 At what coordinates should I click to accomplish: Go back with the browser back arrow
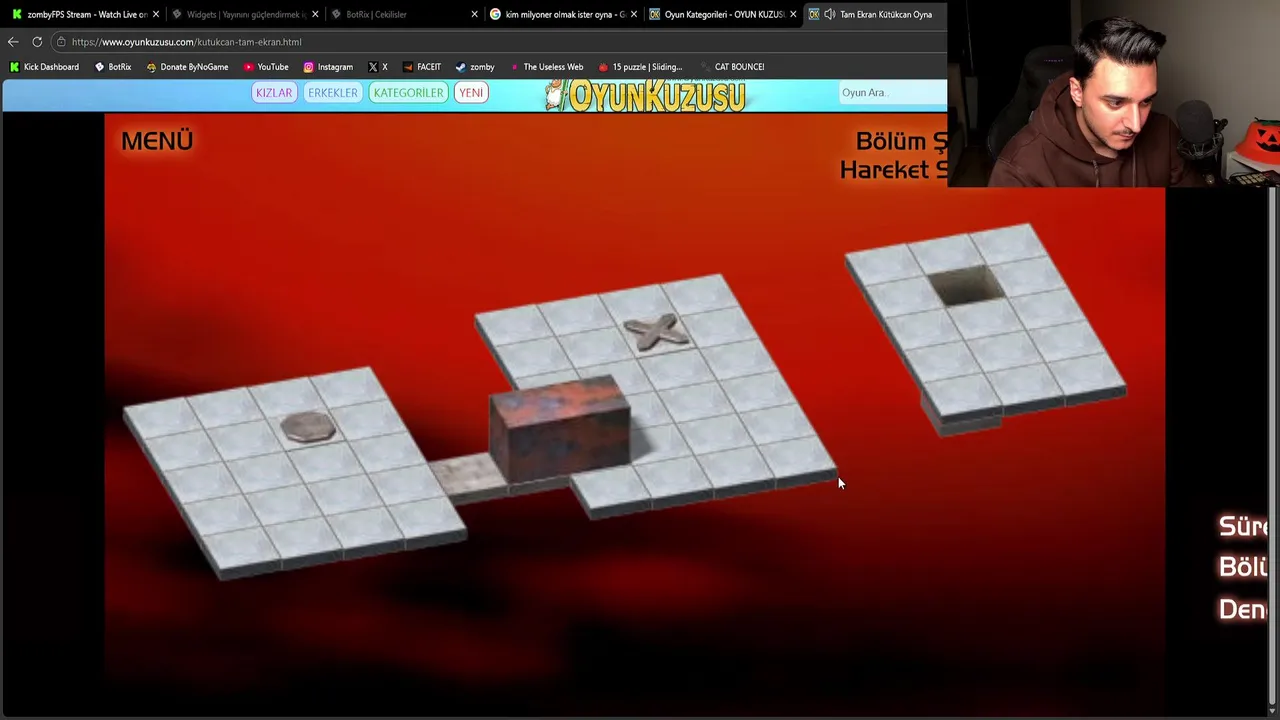(x=13, y=42)
